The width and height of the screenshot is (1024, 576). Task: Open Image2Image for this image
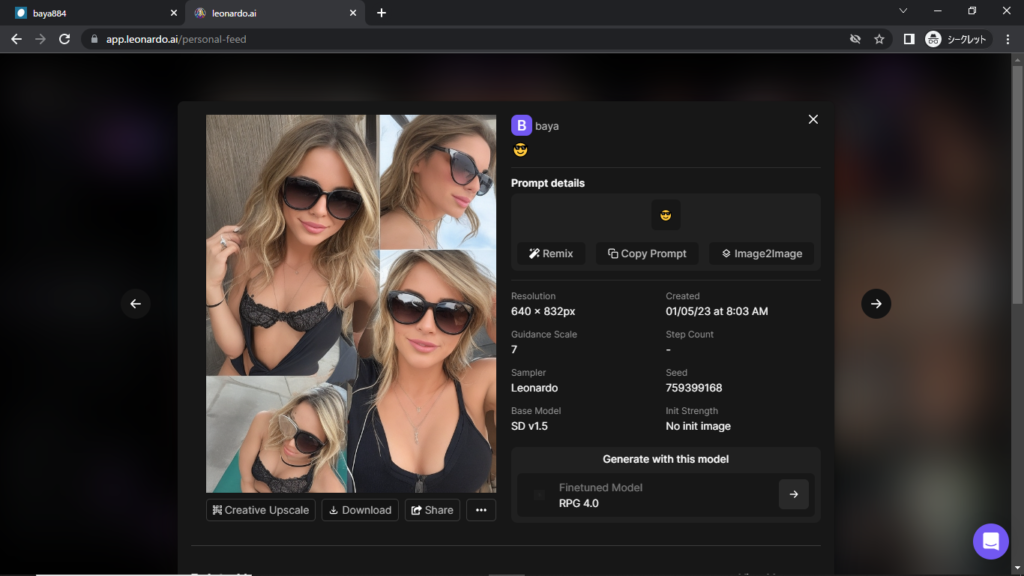(761, 254)
